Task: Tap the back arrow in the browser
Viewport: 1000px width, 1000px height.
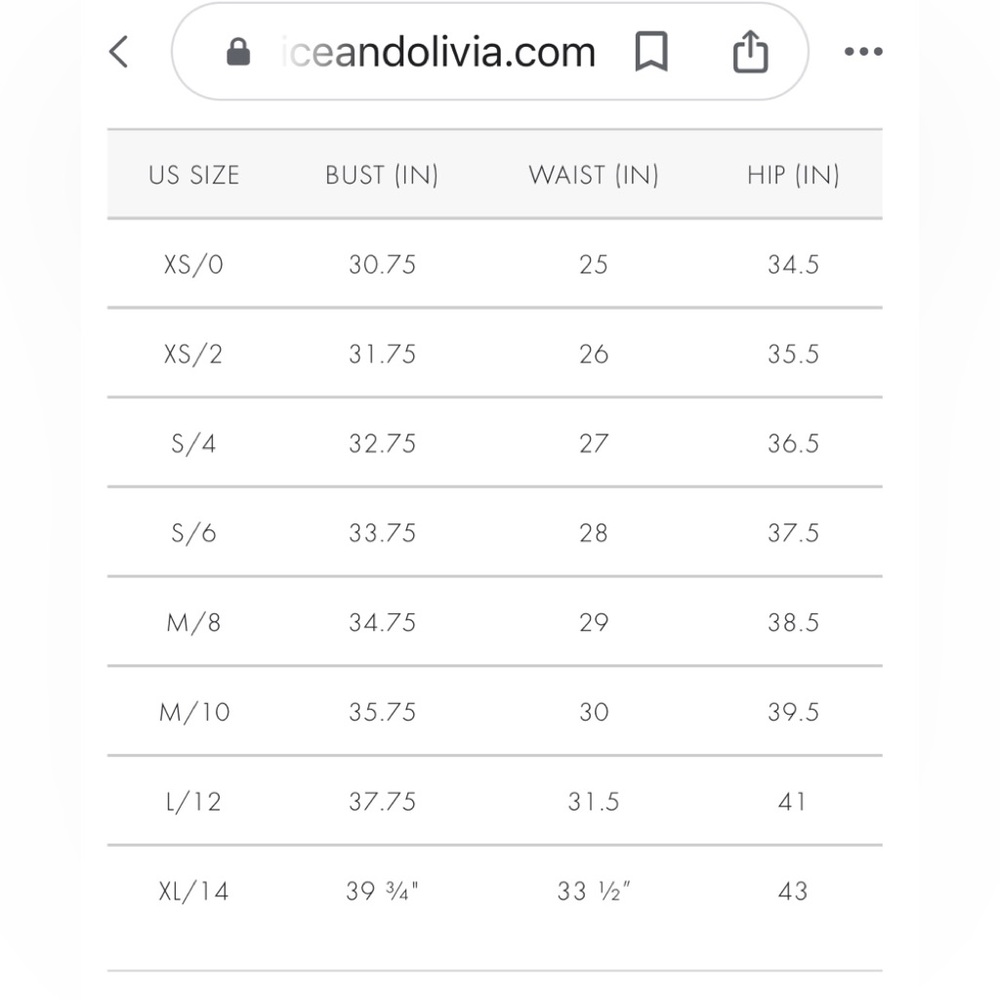Action: 119,51
